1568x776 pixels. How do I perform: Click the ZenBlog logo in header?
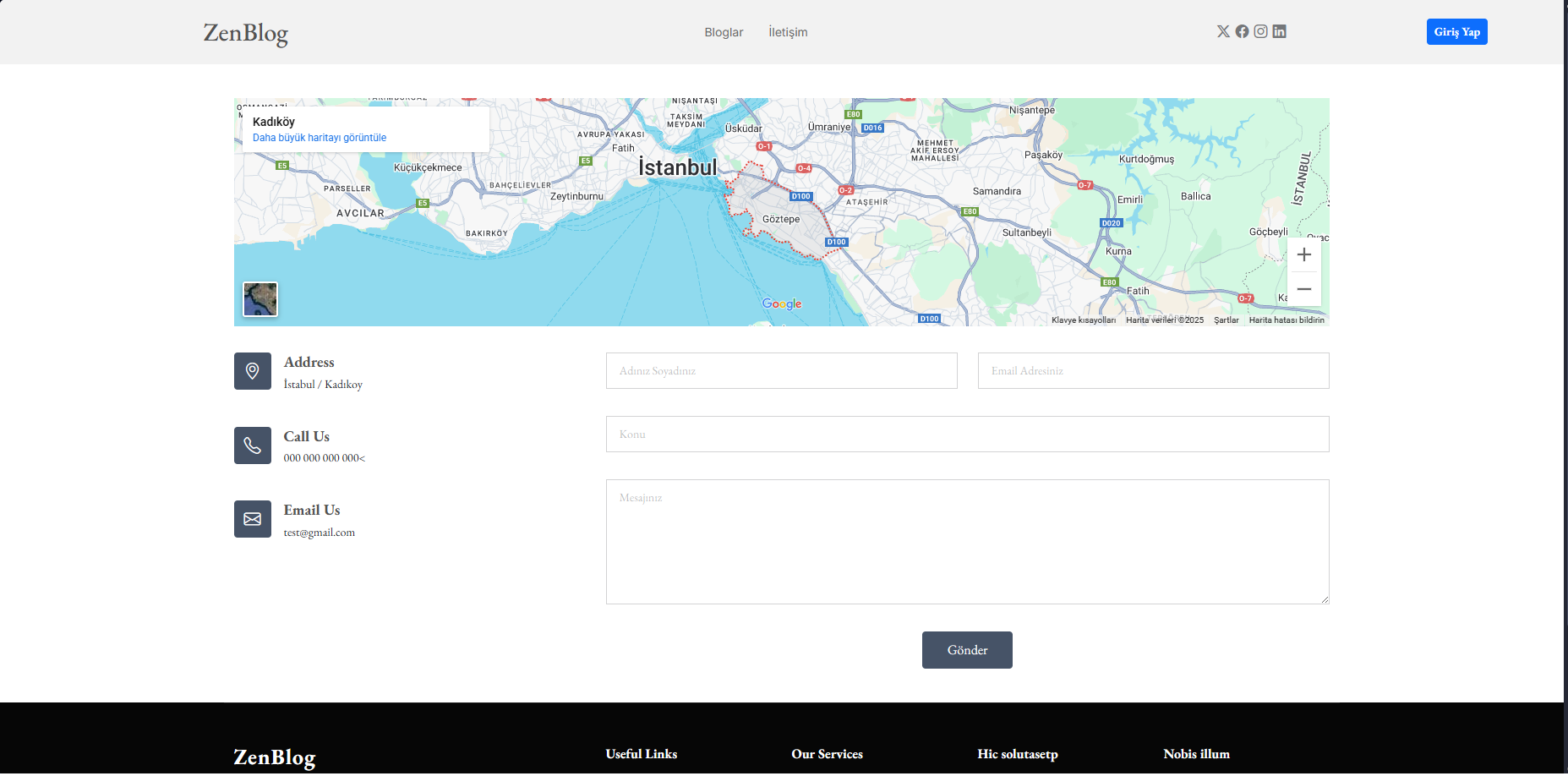[246, 32]
